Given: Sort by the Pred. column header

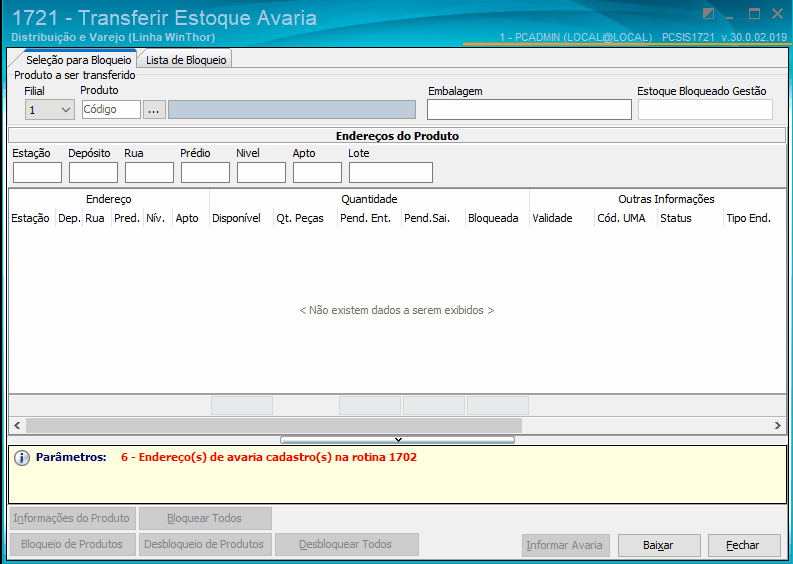Looking at the screenshot, I should point(127,218).
